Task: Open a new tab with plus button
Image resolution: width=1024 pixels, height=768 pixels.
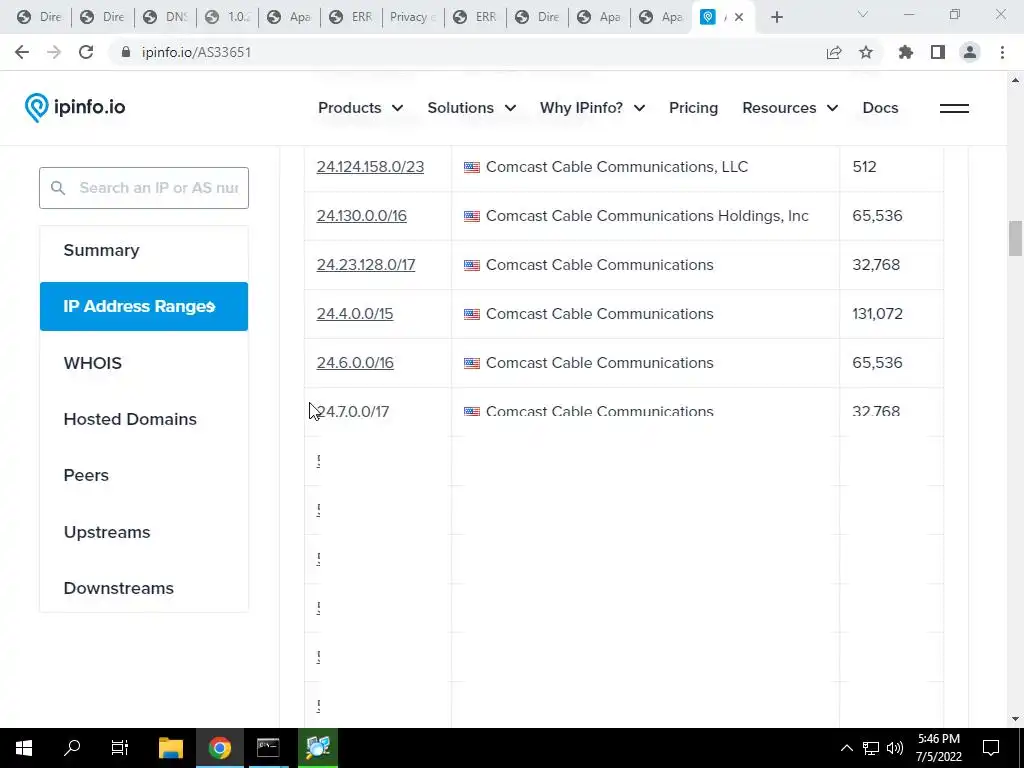Action: (x=776, y=18)
